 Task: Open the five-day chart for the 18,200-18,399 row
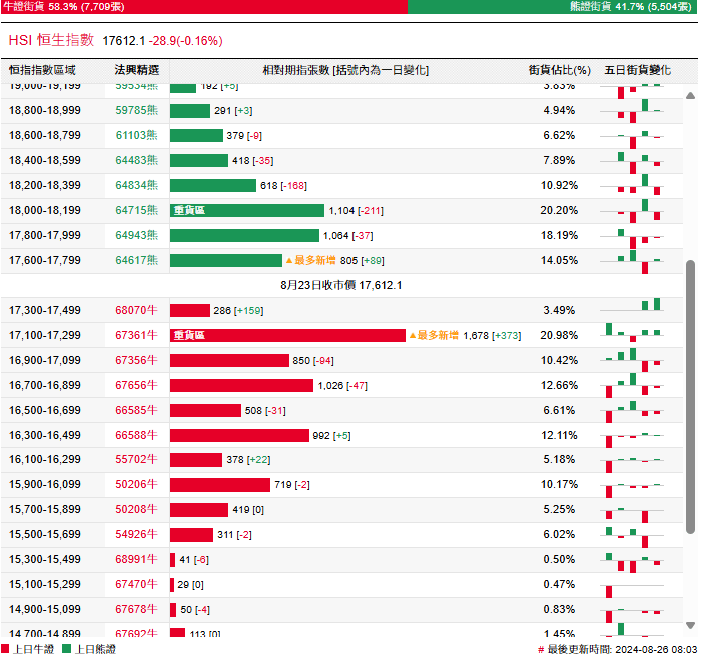point(633,186)
